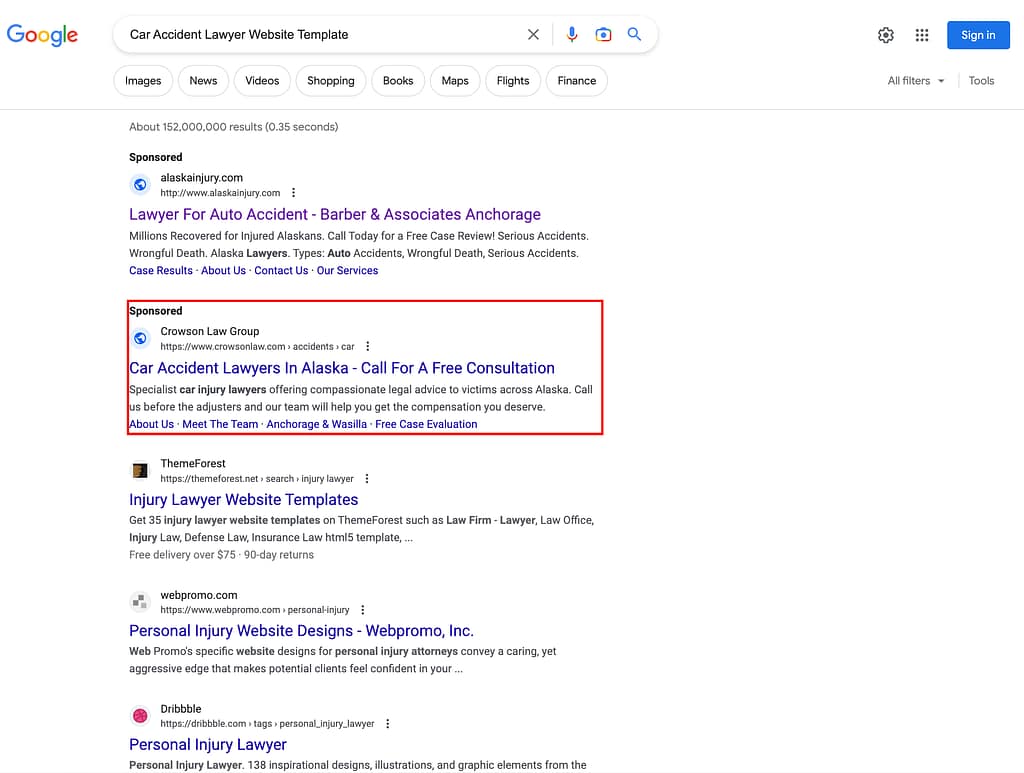The width and height of the screenshot is (1024, 773).
Task: Click the Crowson Law Group site name
Action: [x=210, y=331]
